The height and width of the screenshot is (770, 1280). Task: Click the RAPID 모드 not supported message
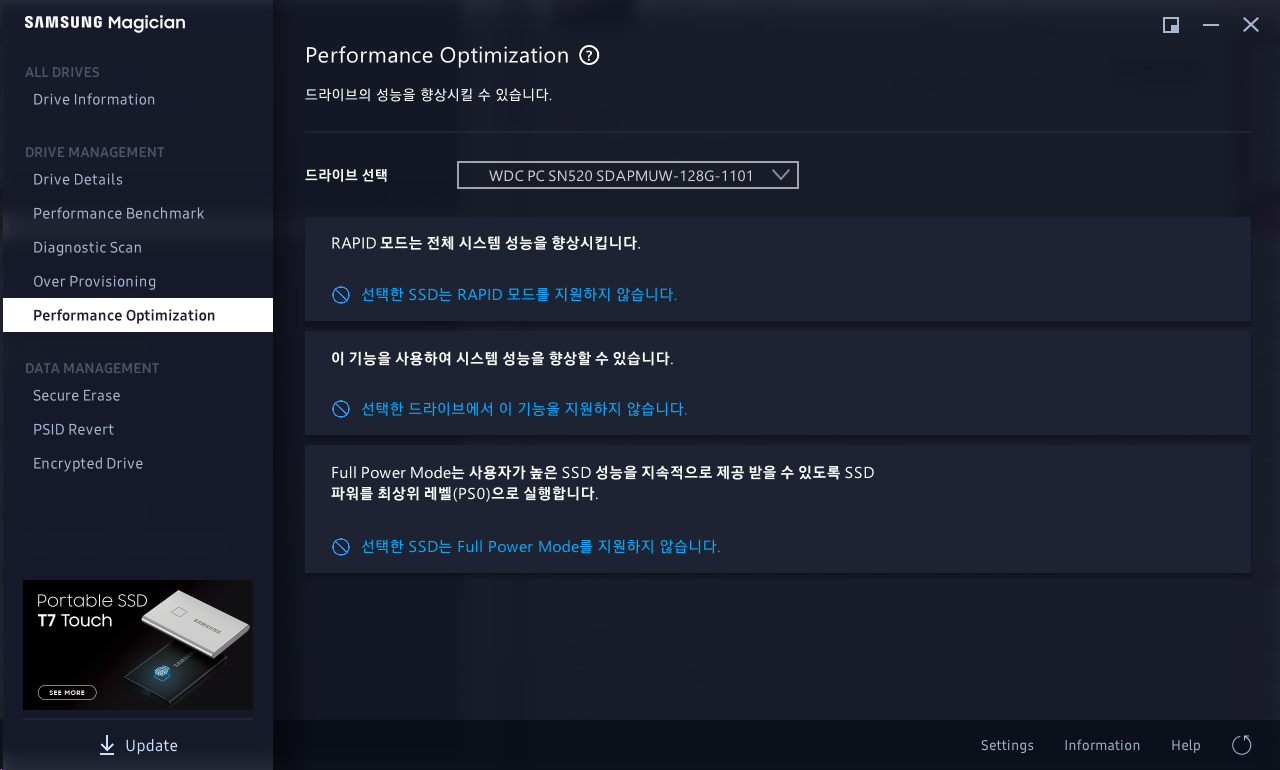click(x=519, y=295)
